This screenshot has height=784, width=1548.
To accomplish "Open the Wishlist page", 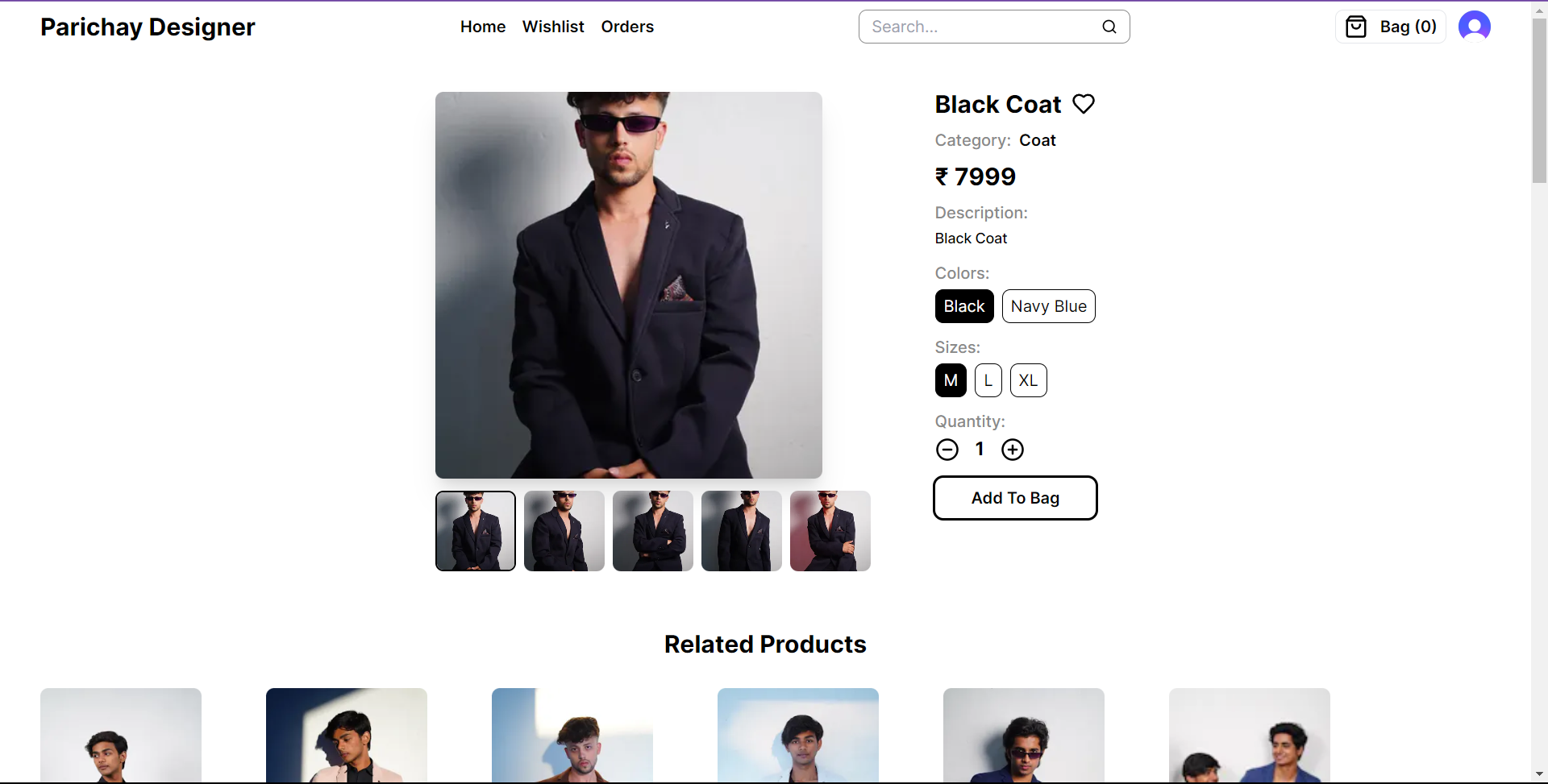I will [x=553, y=27].
